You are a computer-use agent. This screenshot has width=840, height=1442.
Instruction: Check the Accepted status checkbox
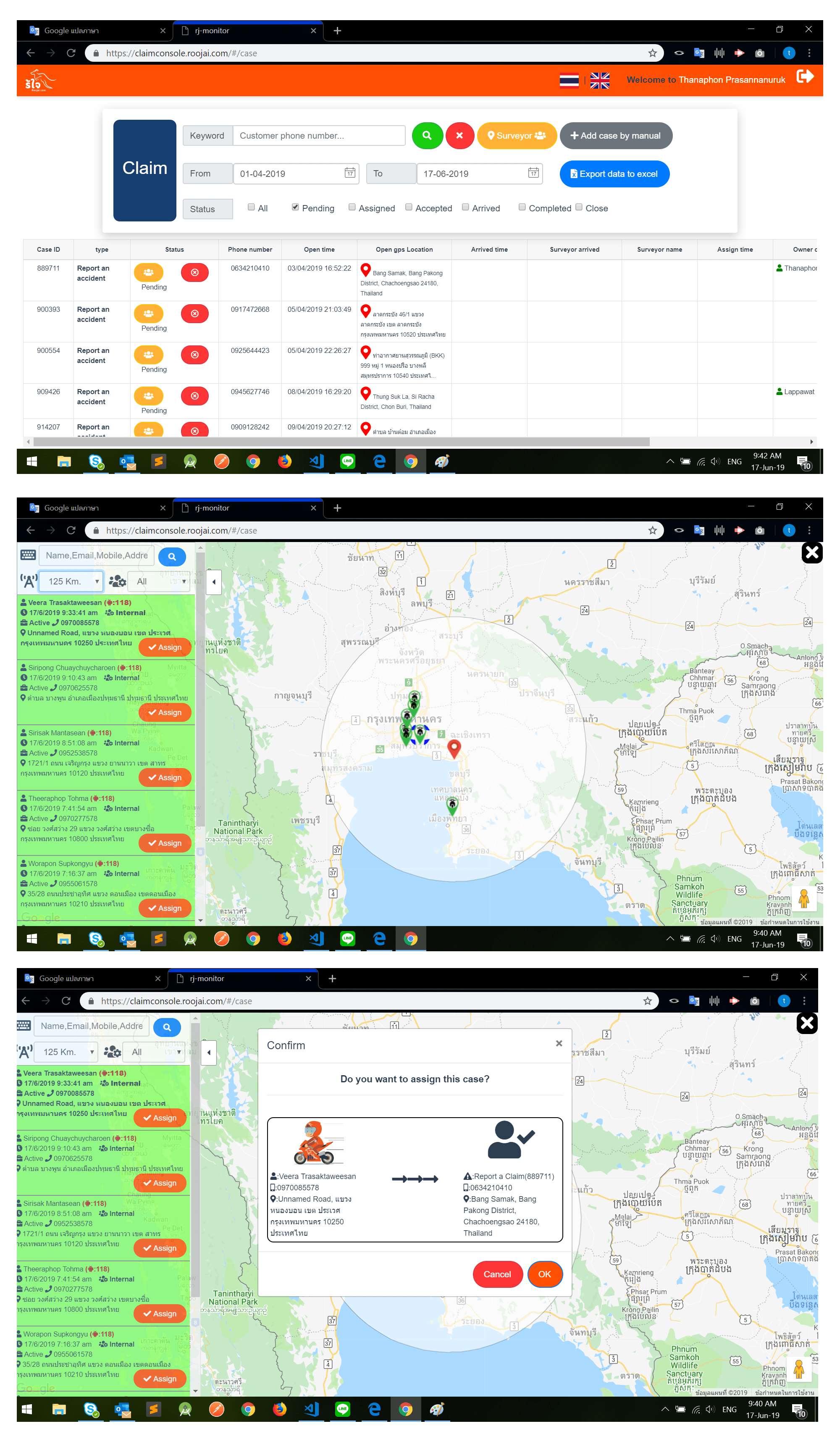[408, 207]
